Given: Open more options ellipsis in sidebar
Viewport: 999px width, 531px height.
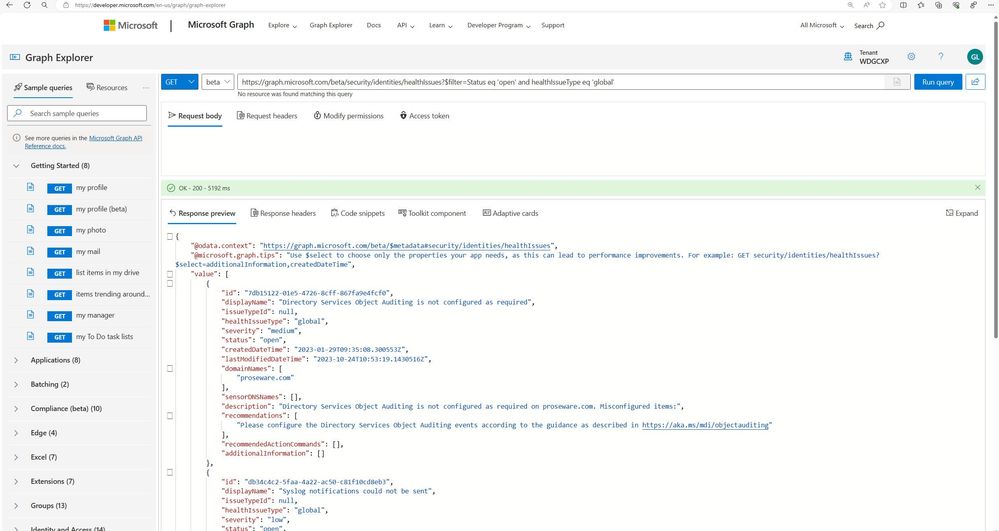Looking at the screenshot, I should (x=146, y=87).
